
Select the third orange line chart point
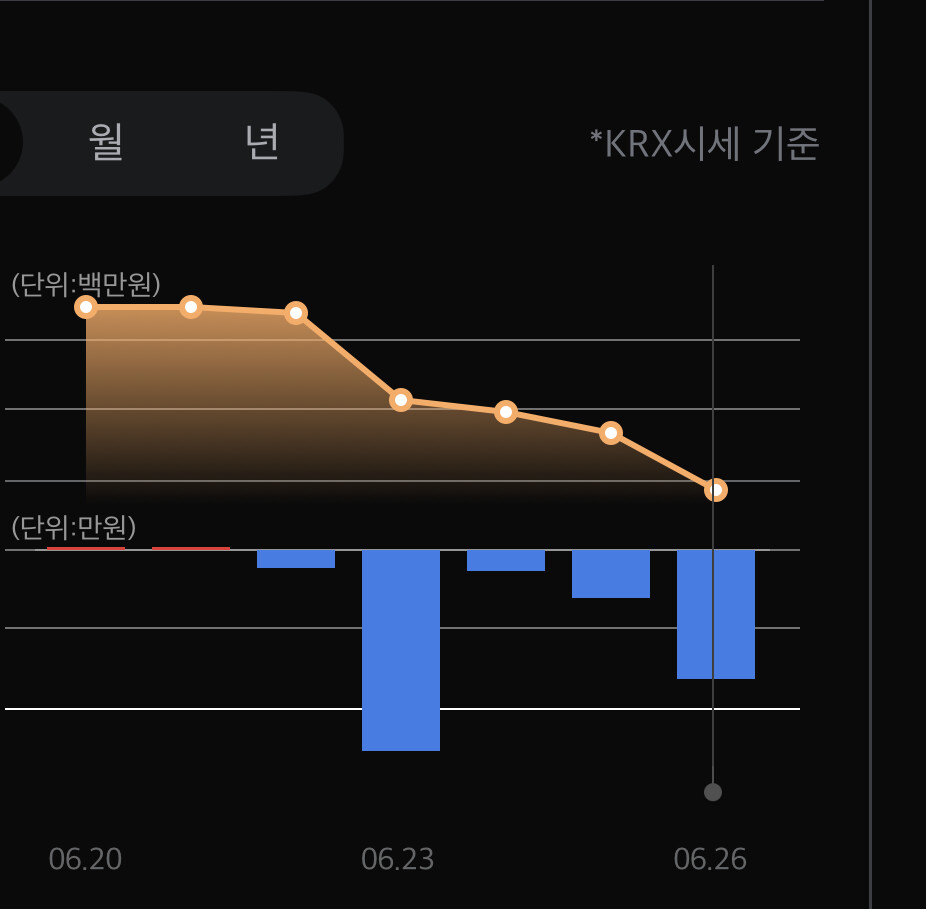(x=296, y=313)
